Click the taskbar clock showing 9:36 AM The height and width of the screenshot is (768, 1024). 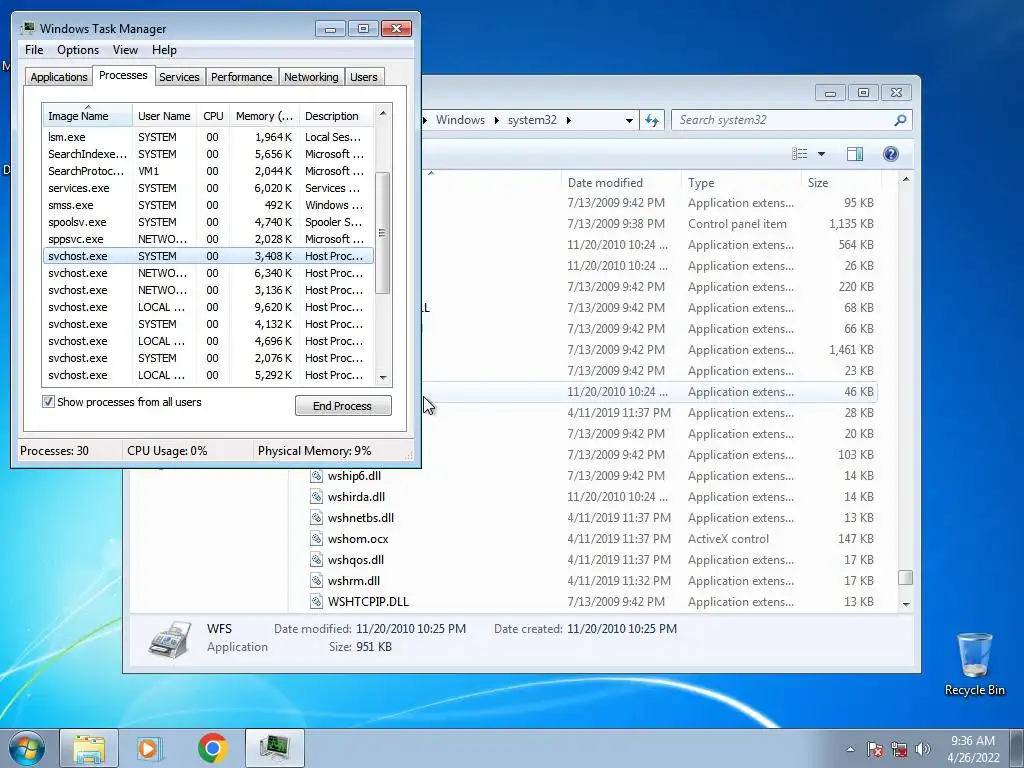click(x=973, y=748)
